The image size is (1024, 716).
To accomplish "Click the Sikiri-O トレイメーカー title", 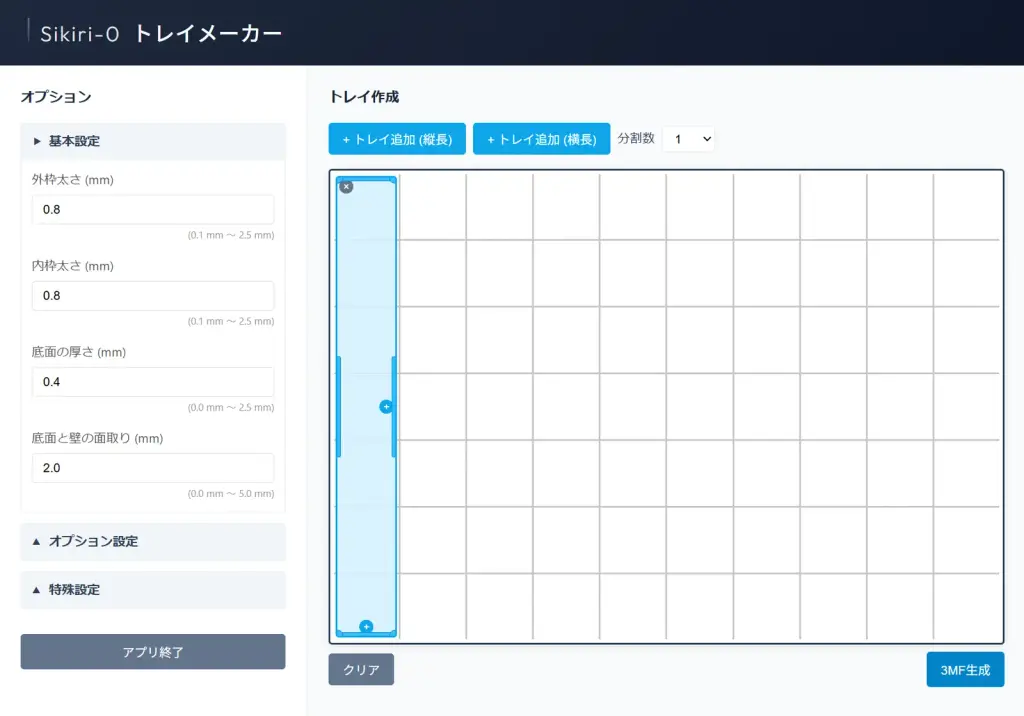I will tap(161, 33).
